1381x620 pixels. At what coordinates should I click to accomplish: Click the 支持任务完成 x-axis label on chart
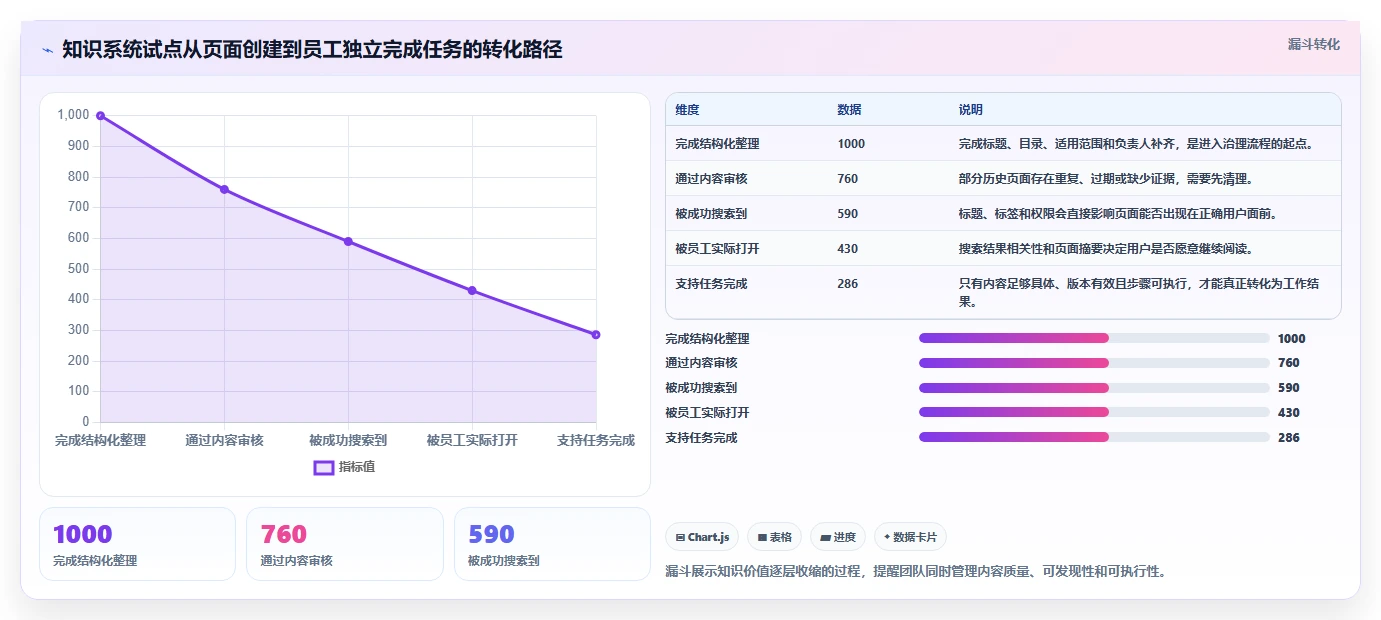tap(596, 440)
